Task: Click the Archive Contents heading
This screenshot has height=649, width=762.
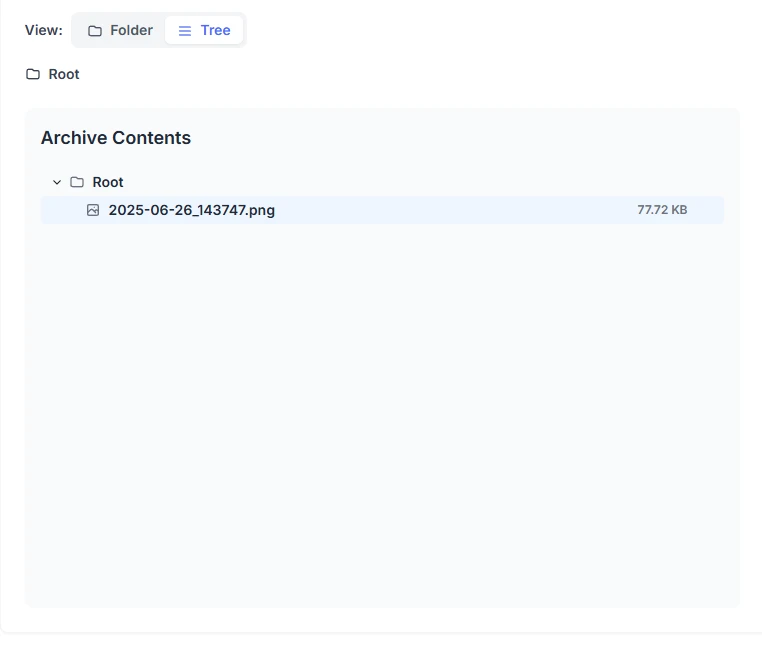Action: pos(116,138)
